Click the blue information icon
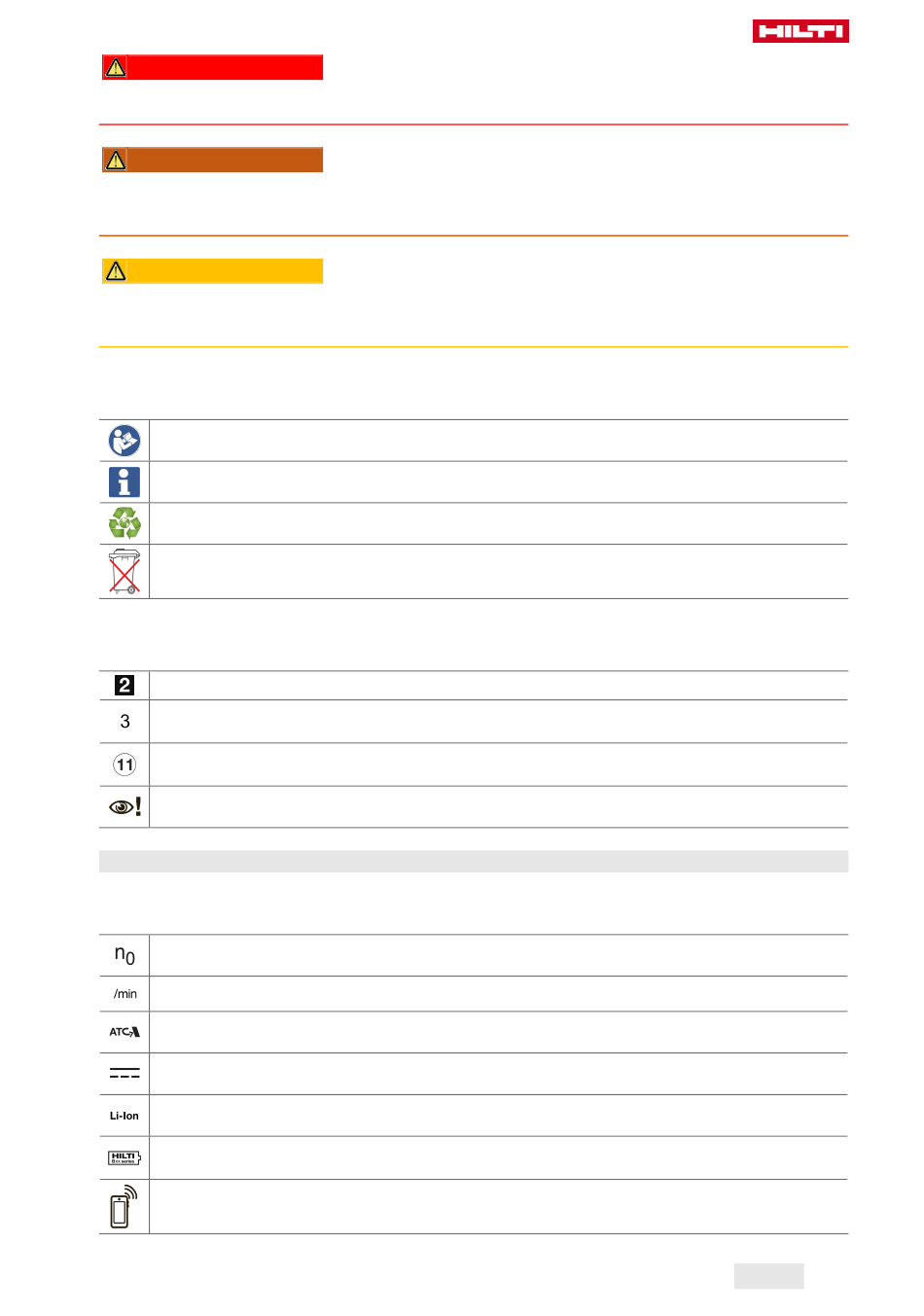Viewport: 924px width, 1316px height. pos(124,482)
